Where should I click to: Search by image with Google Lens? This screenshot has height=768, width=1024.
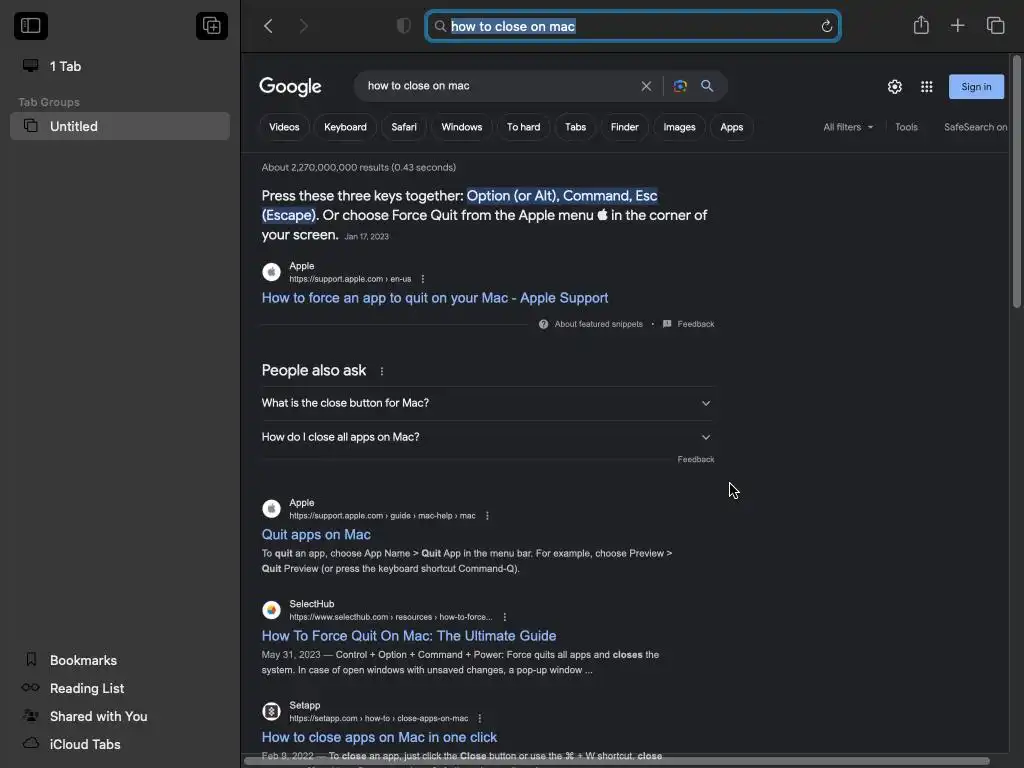(x=680, y=86)
